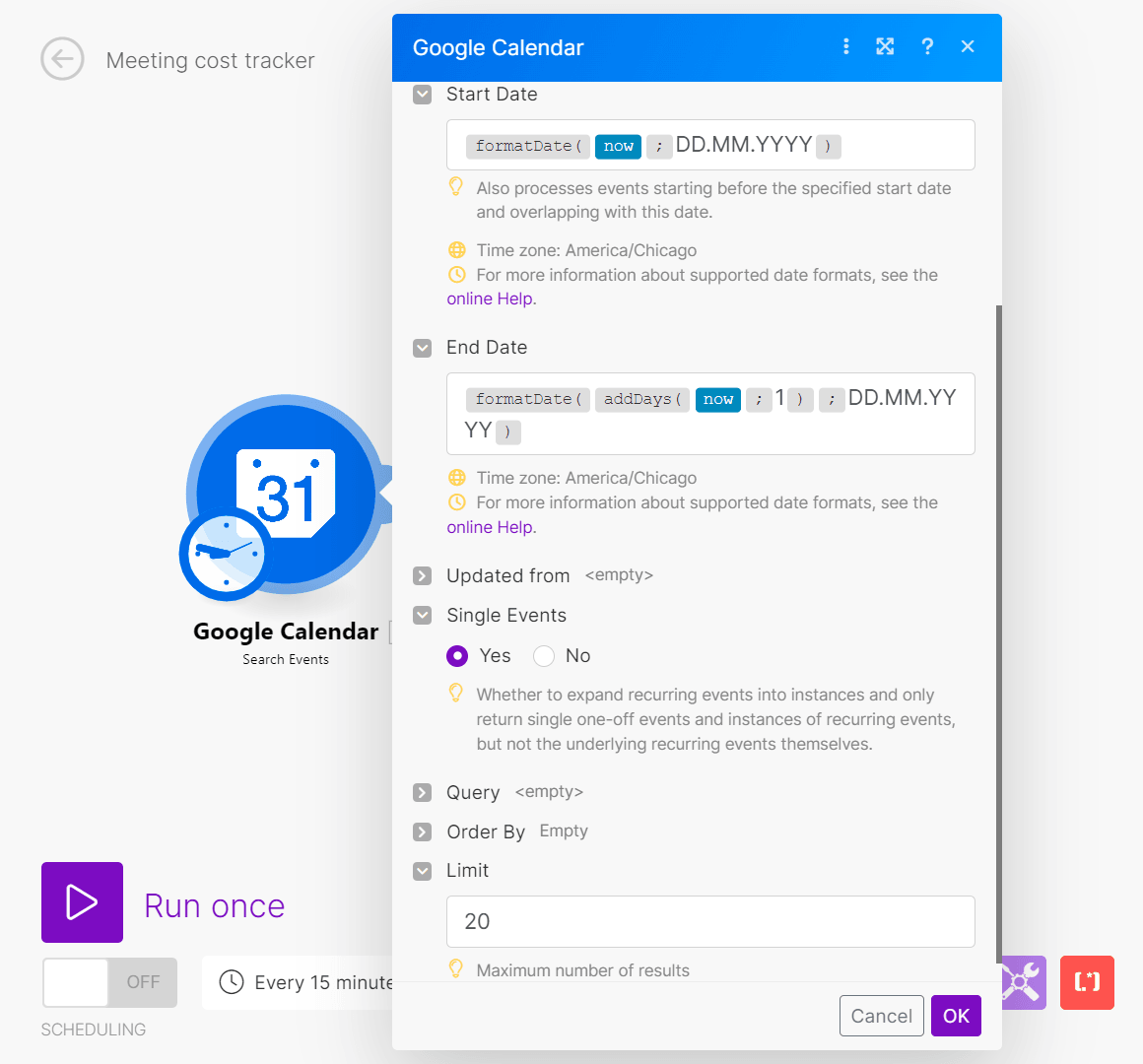The width and height of the screenshot is (1143, 1064).
Task: Collapse the Start Date section
Action: click(423, 95)
